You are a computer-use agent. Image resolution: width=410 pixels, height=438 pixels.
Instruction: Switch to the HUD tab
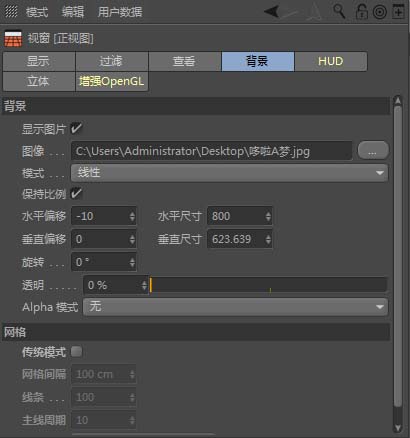pos(331,61)
